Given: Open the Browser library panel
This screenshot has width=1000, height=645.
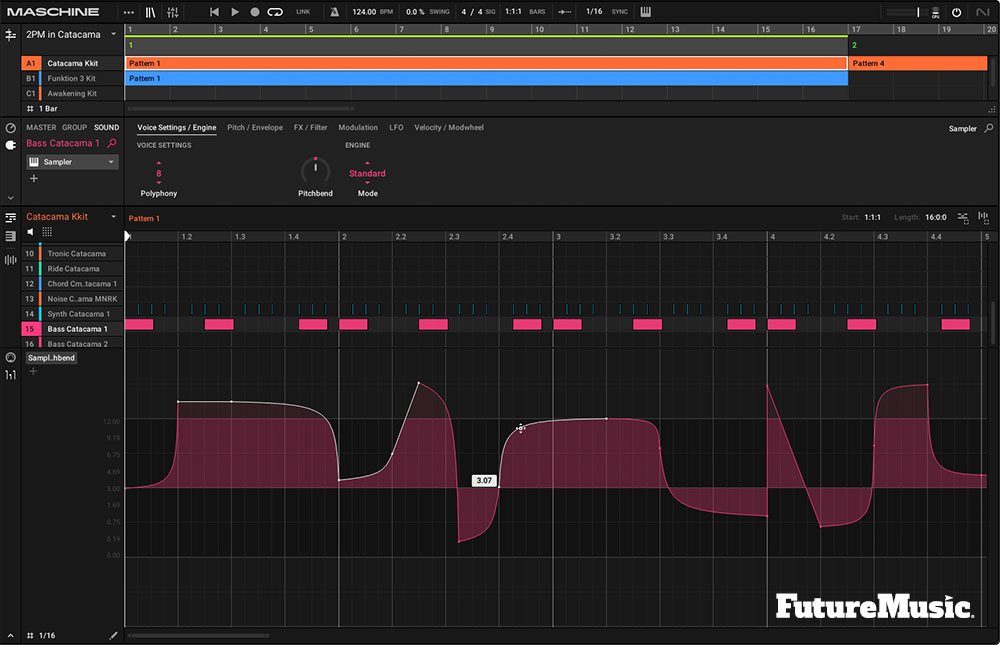Looking at the screenshot, I should pyautogui.click(x=150, y=12).
